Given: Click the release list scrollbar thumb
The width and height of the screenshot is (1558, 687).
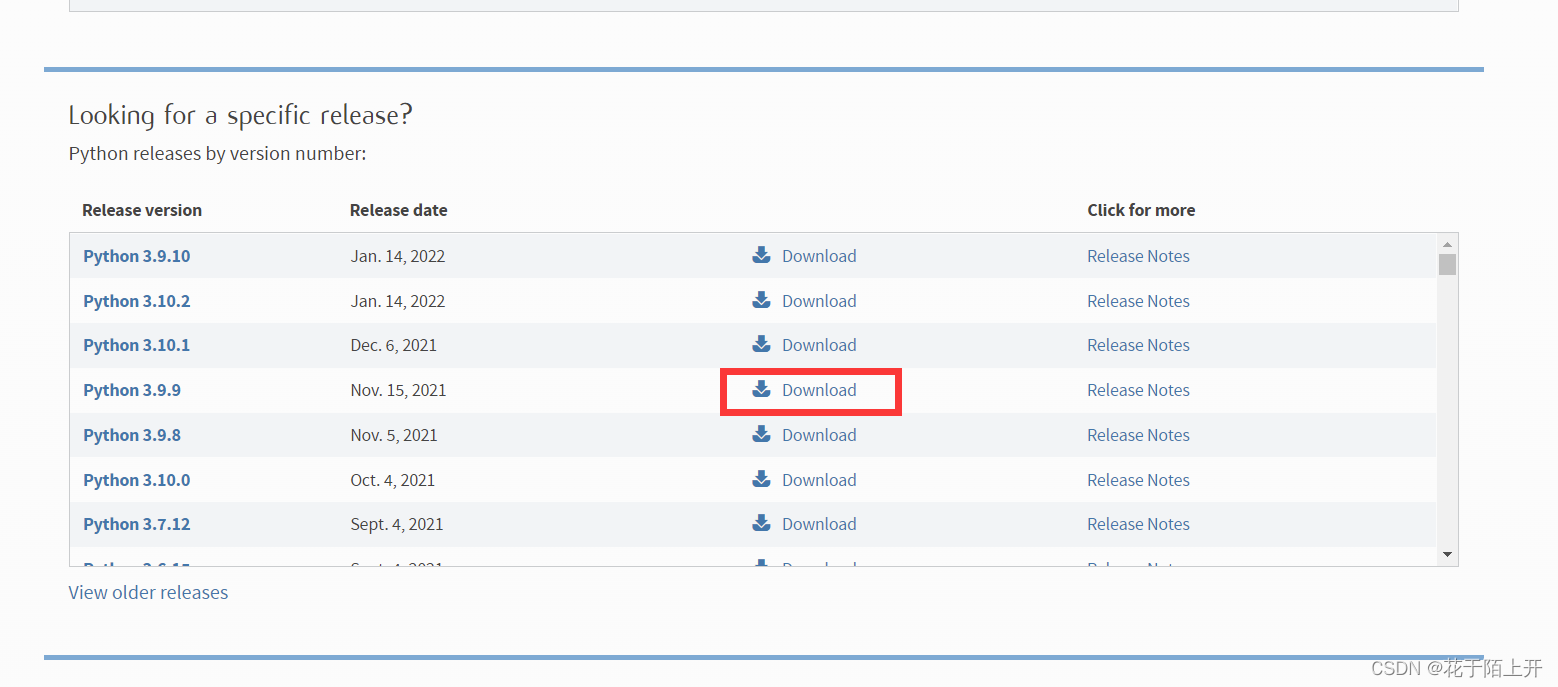Looking at the screenshot, I should click(1447, 264).
